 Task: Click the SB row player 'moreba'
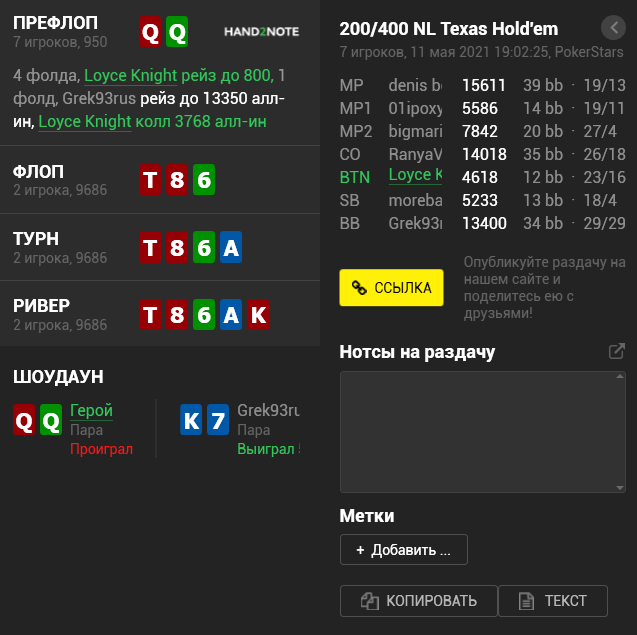(x=415, y=200)
